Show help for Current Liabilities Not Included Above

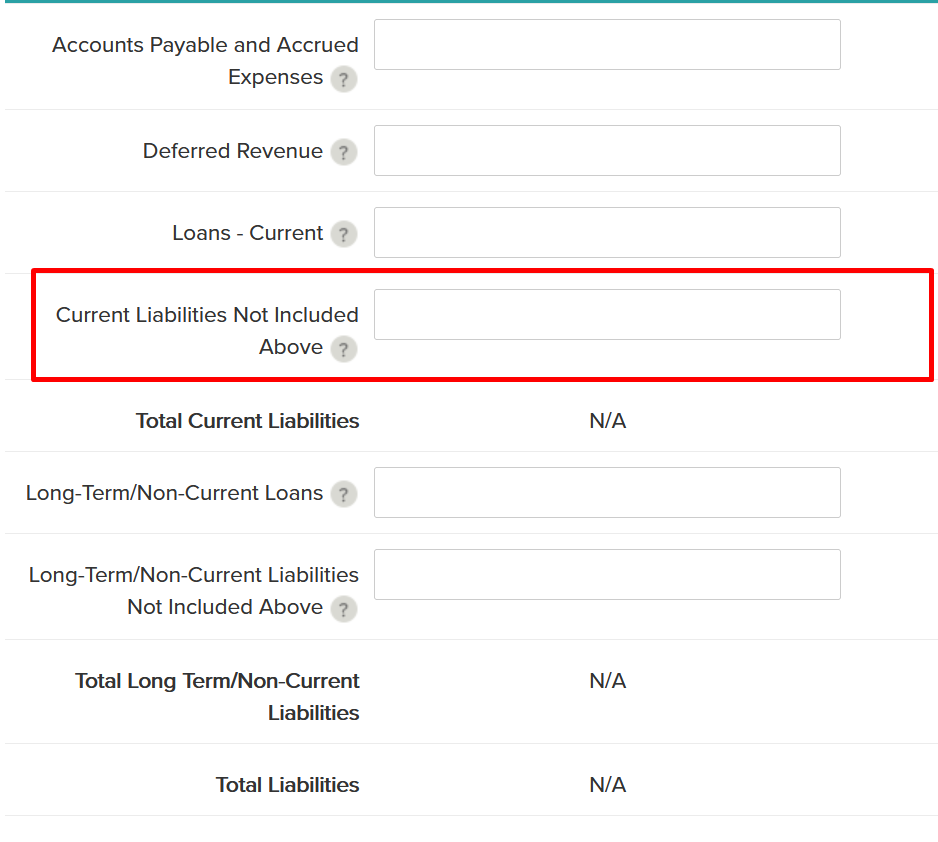343,349
